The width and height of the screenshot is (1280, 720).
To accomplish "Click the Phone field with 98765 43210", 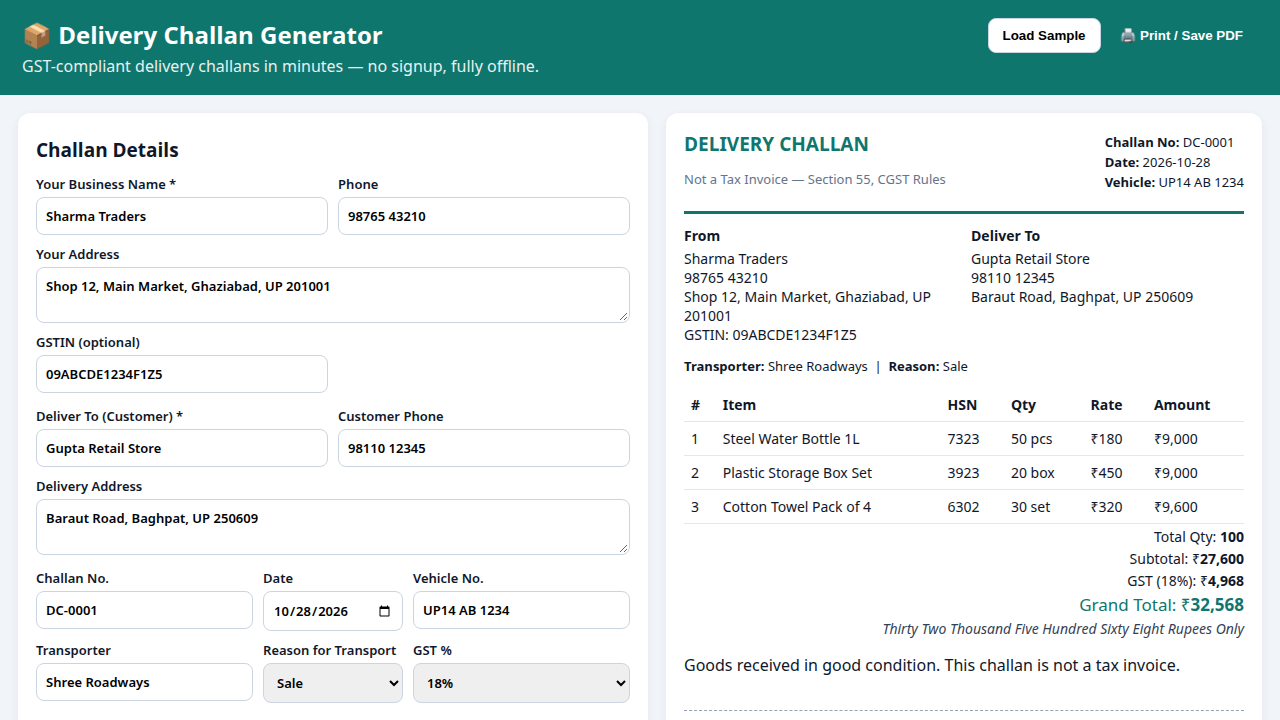I will (484, 216).
